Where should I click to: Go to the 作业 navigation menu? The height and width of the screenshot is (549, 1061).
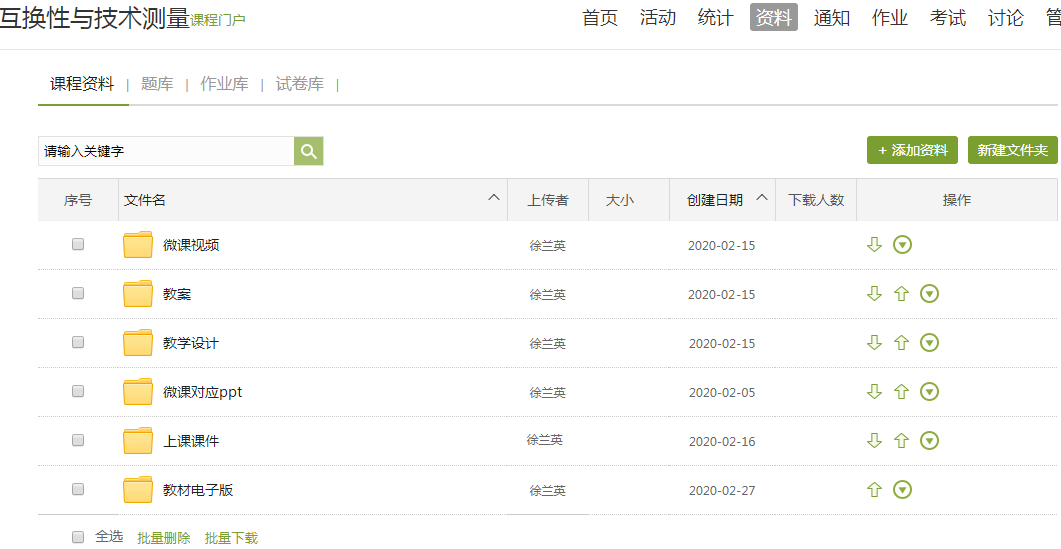point(889,17)
